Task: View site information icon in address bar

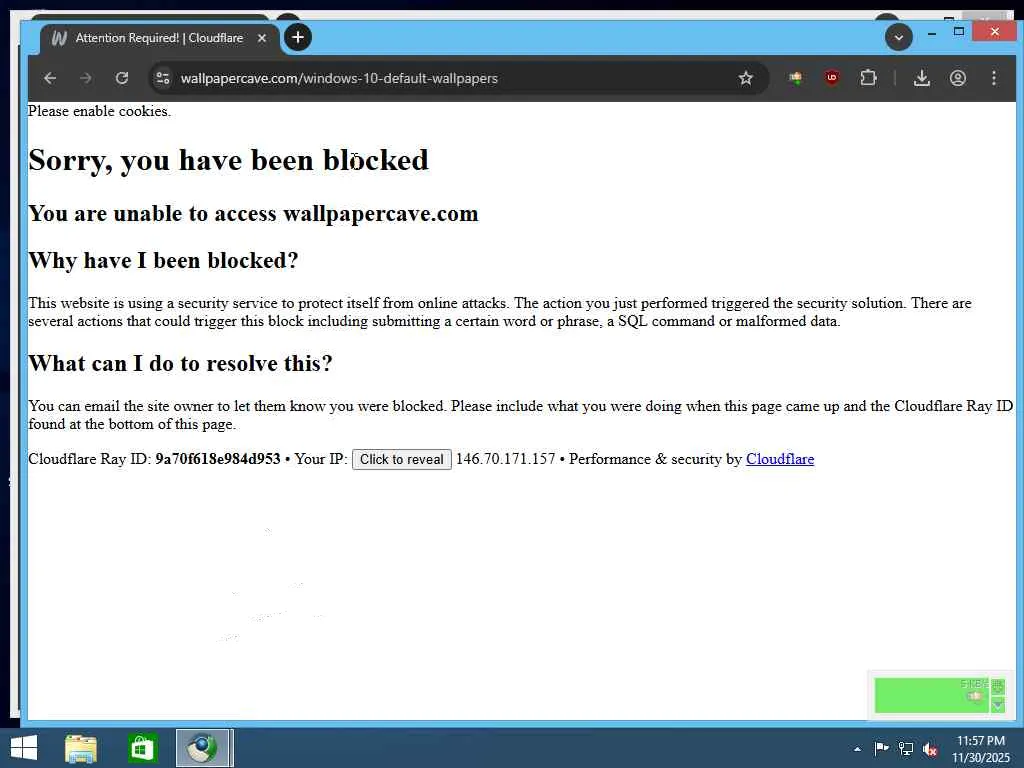Action: [x=163, y=78]
